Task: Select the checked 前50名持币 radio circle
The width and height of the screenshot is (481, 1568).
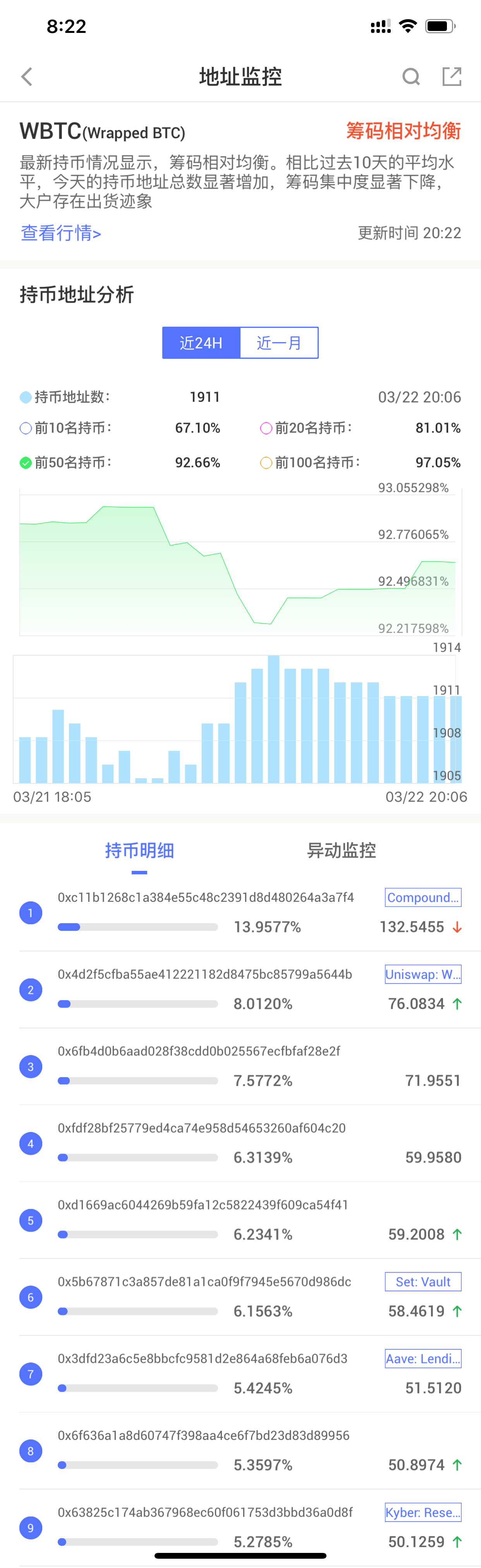Action: pos(26,463)
